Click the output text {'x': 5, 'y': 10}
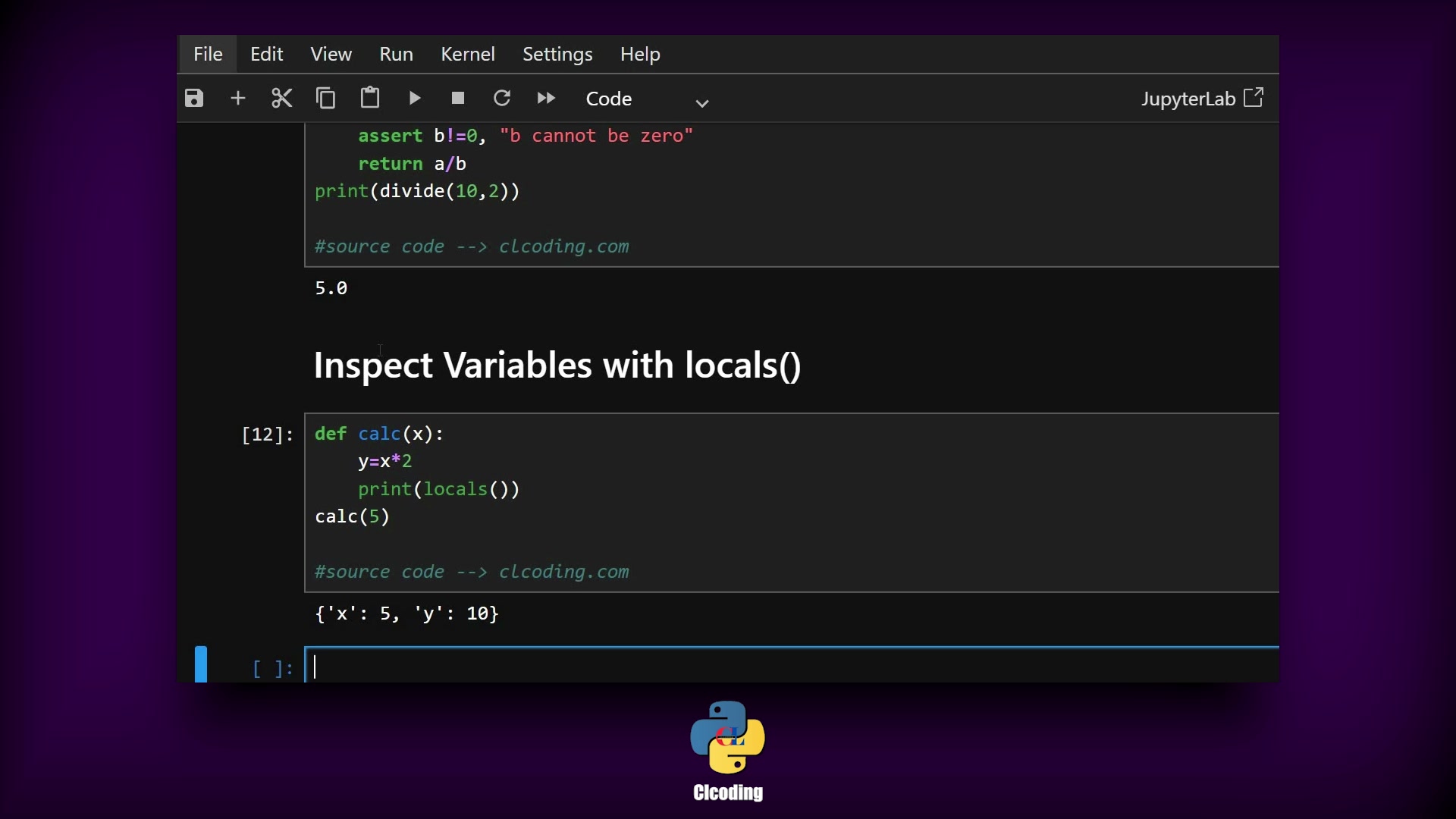Screen dimensions: 1456x819 (x=407, y=613)
